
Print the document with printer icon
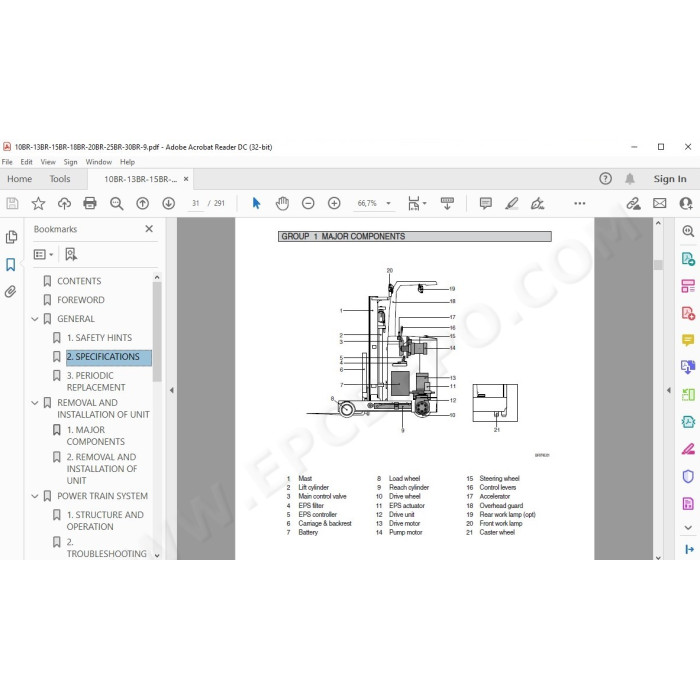point(90,204)
